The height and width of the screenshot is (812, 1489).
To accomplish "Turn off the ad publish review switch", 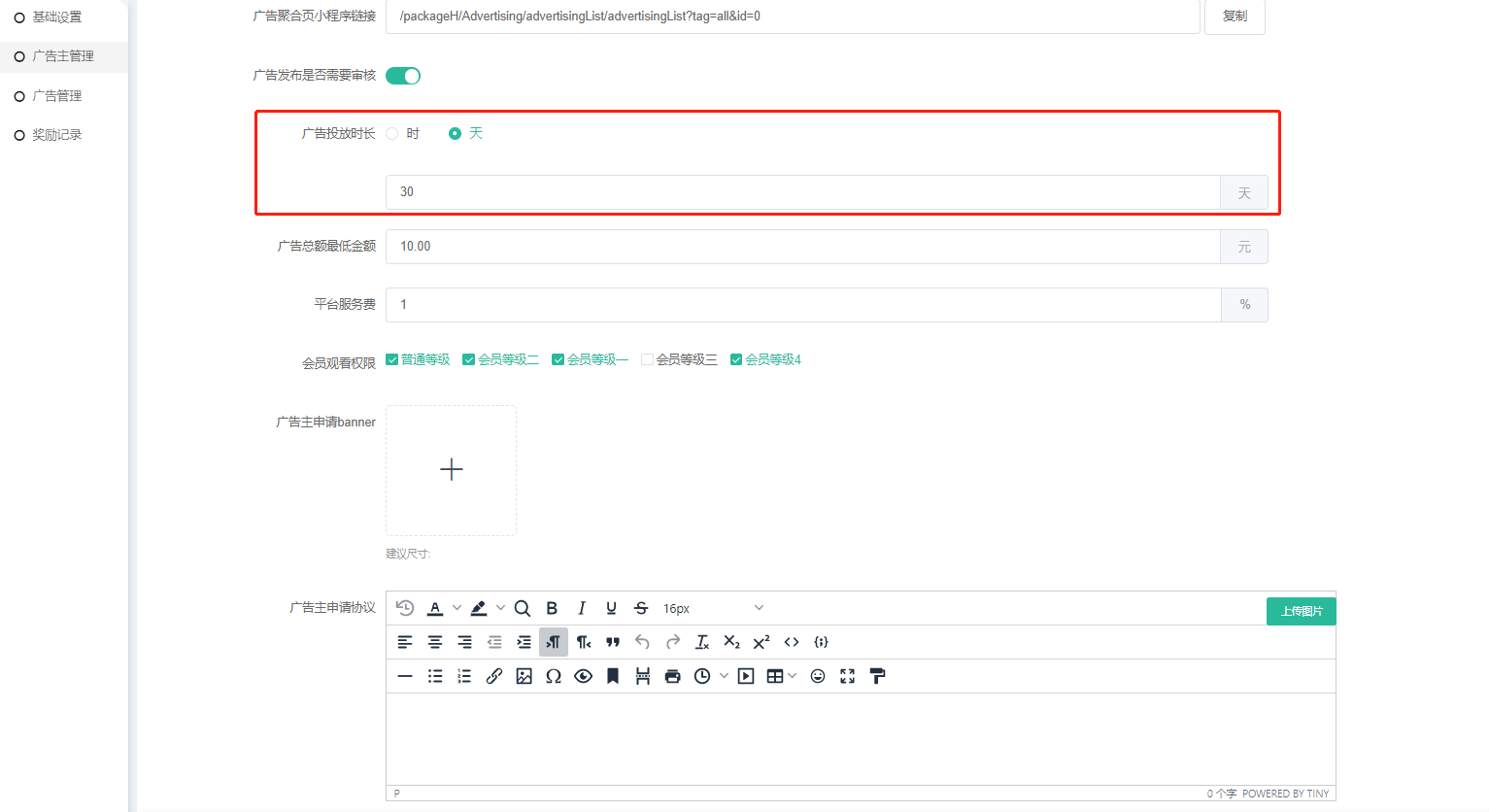I will (x=403, y=76).
